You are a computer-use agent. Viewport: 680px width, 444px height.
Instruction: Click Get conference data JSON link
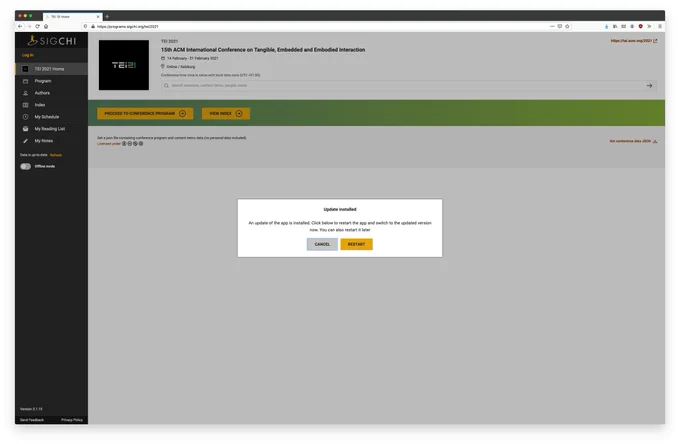633,141
